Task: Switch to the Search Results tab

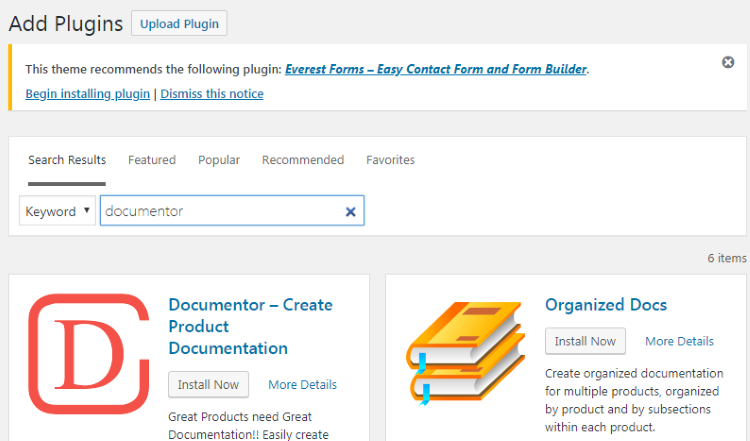Action: pos(67,160)
